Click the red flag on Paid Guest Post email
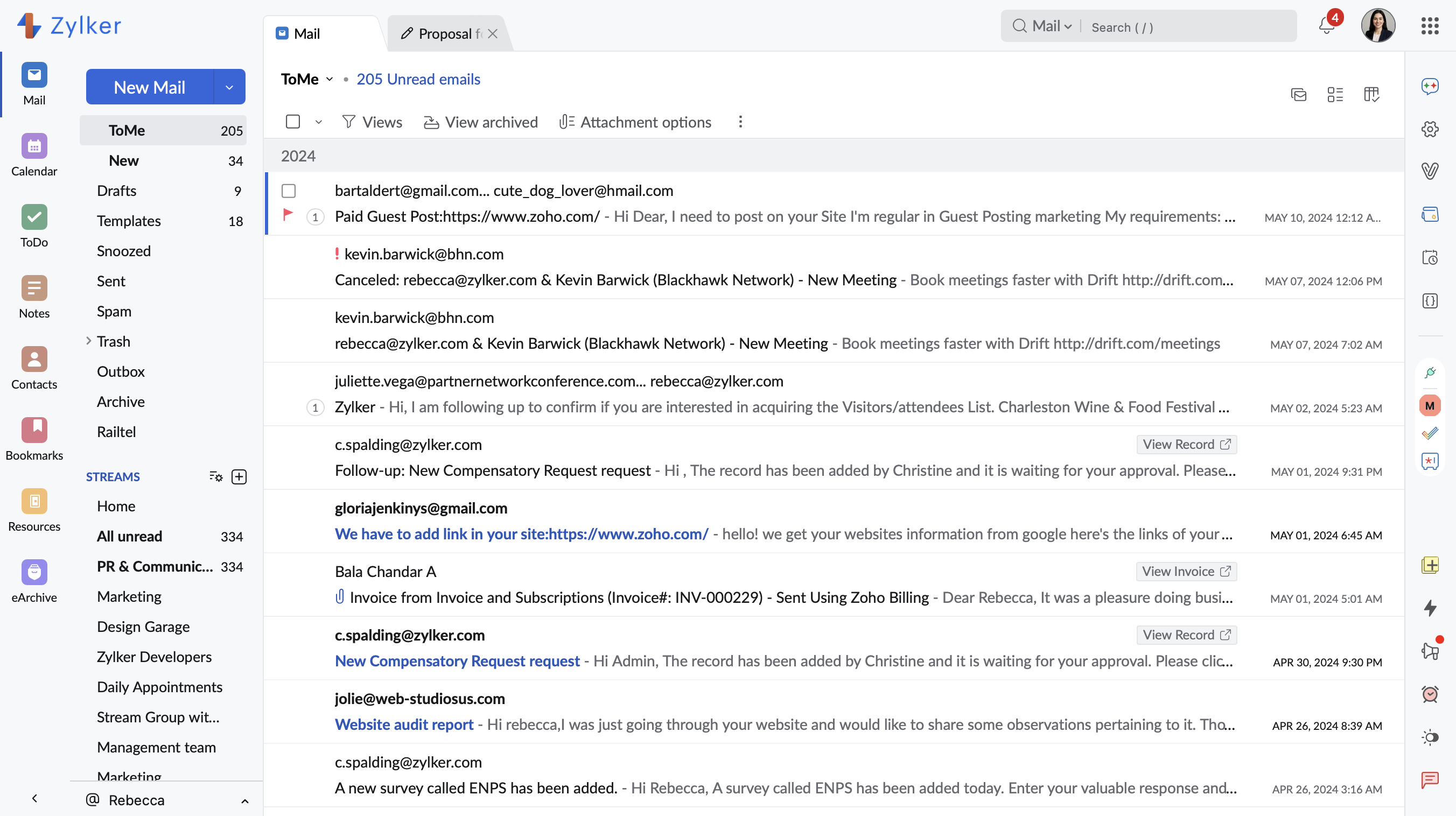Screen dimensions: 1456x816 (x=288, y=215)
